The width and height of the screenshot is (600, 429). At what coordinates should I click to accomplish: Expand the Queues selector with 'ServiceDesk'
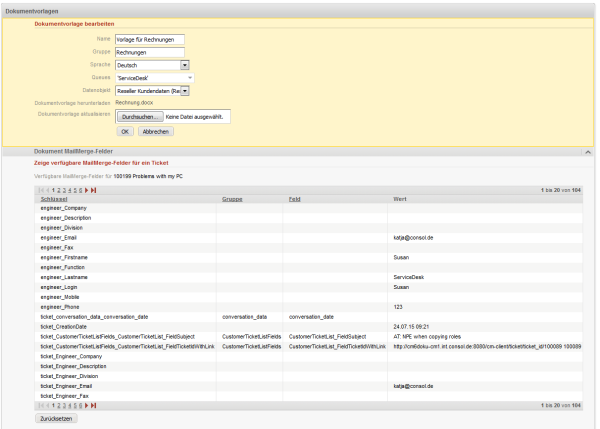tap(189, 77)
